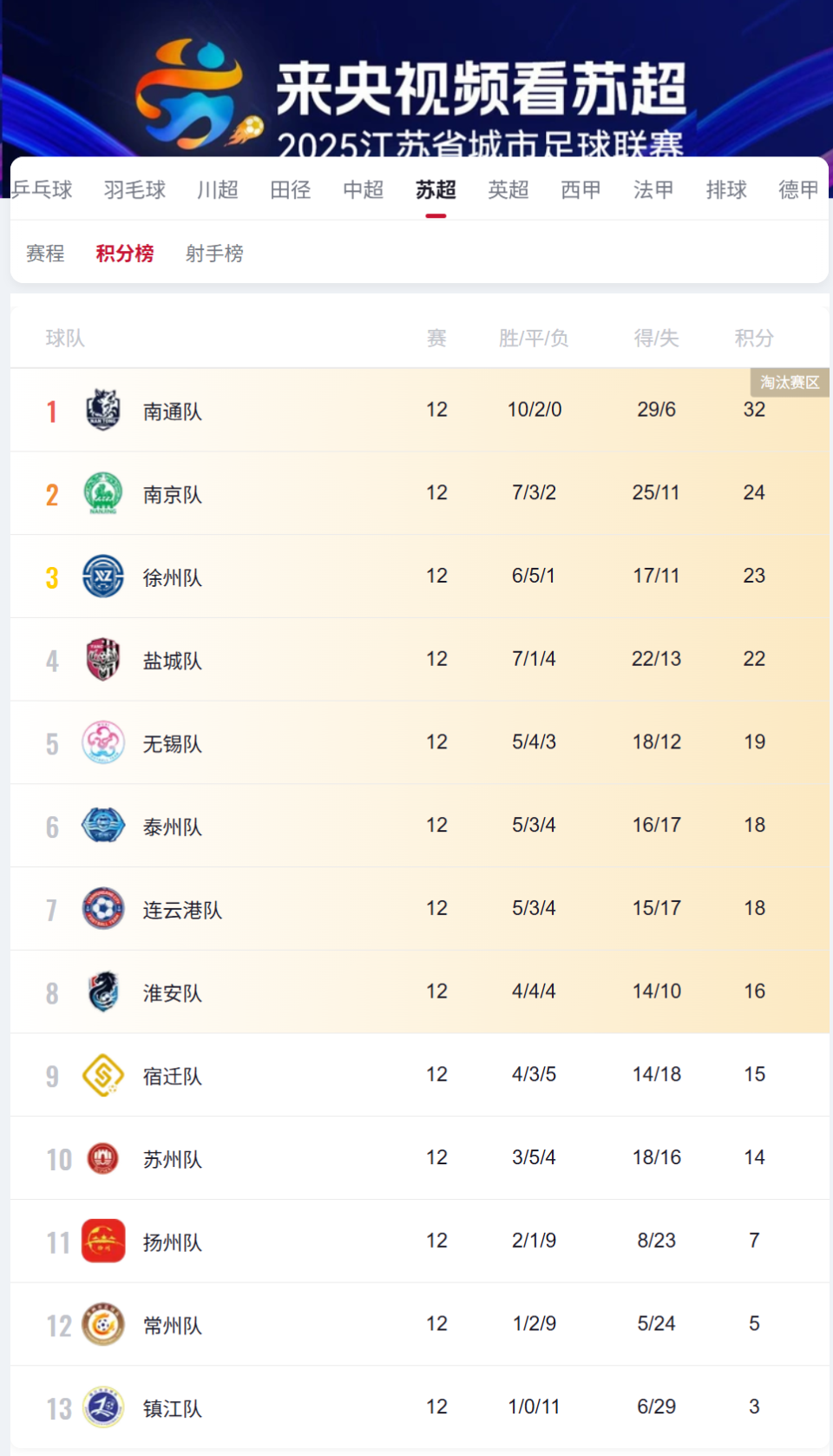Switch to the 英超 league tab
The image size is (833, 1456).
coord(508,189)
